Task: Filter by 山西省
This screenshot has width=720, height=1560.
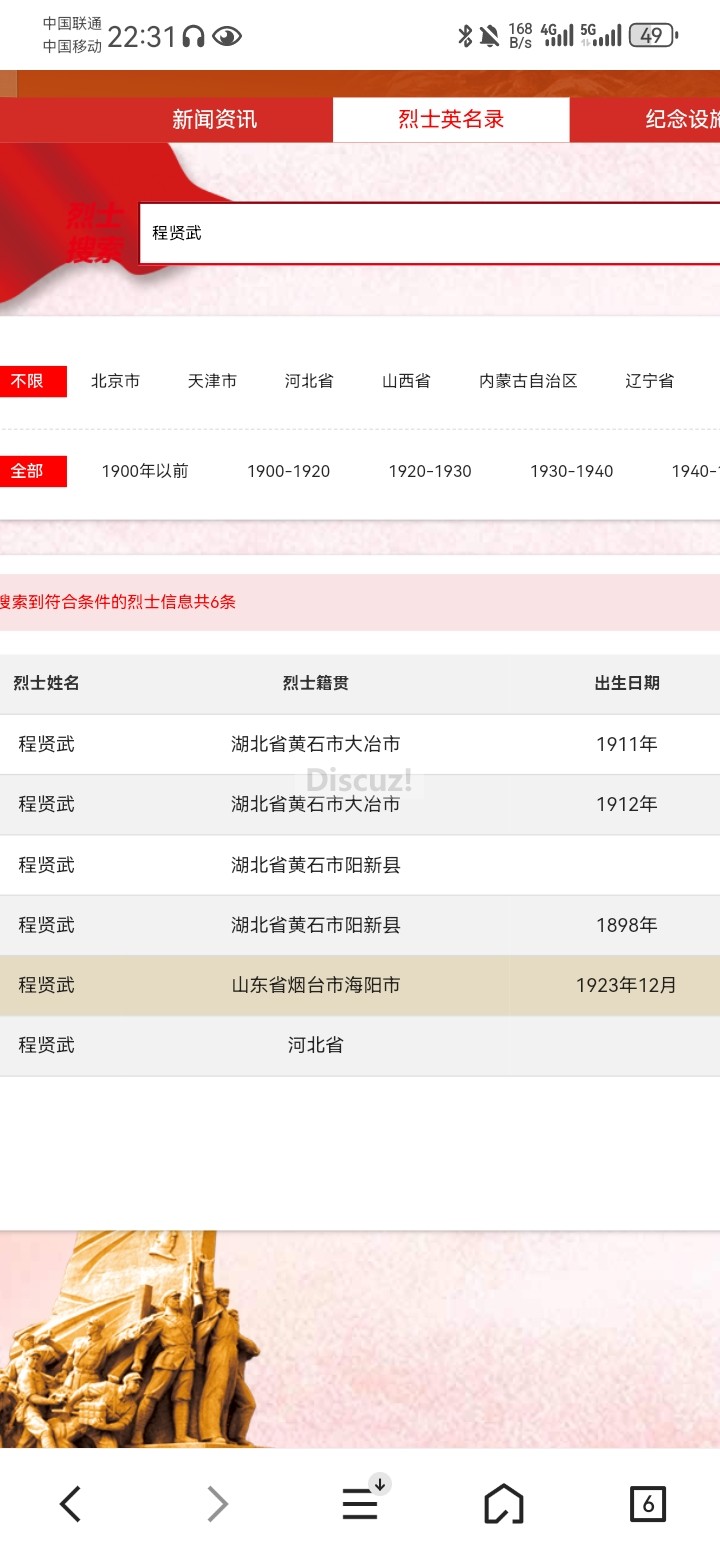Action: [406, 381]
